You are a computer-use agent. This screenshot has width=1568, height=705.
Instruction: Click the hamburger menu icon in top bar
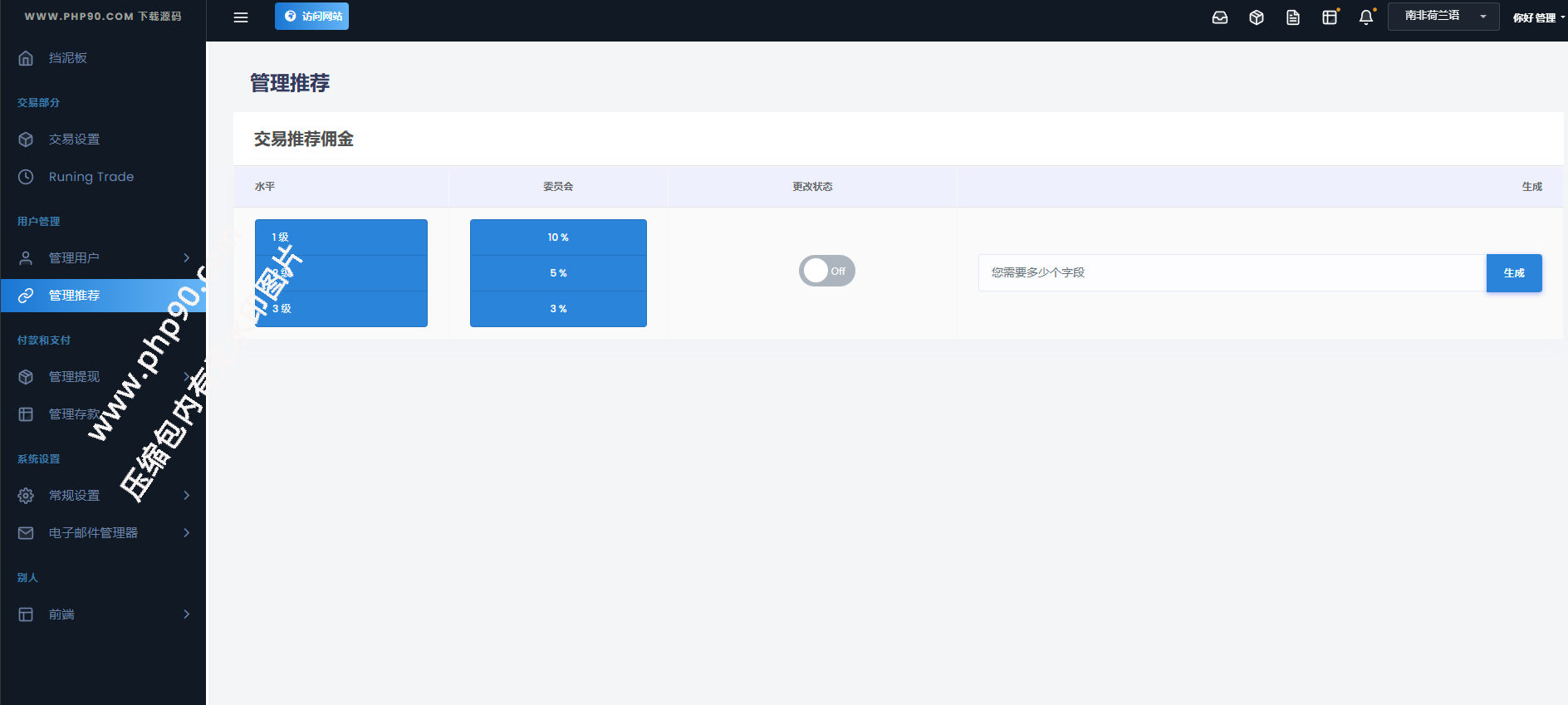pyautogui.click(x=241, y=17)
